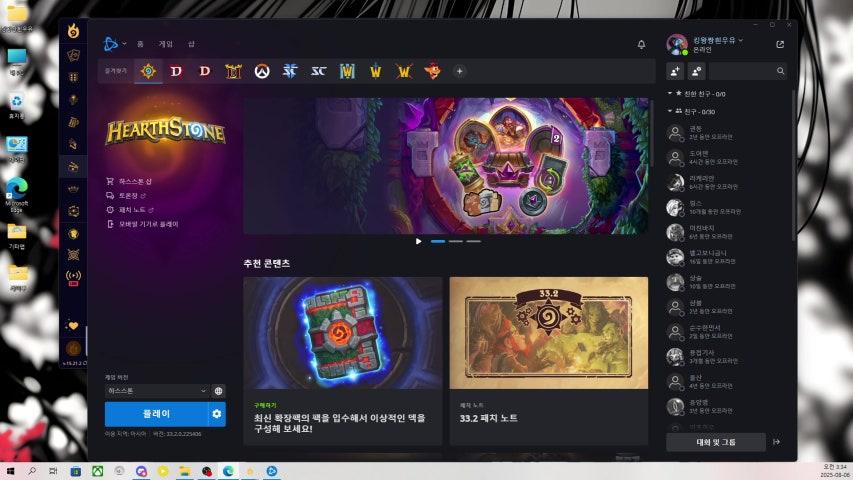Open the 하스스톤 game version dropdown
The height and width of the screenshot is (480, 853).
click(157, 391)
